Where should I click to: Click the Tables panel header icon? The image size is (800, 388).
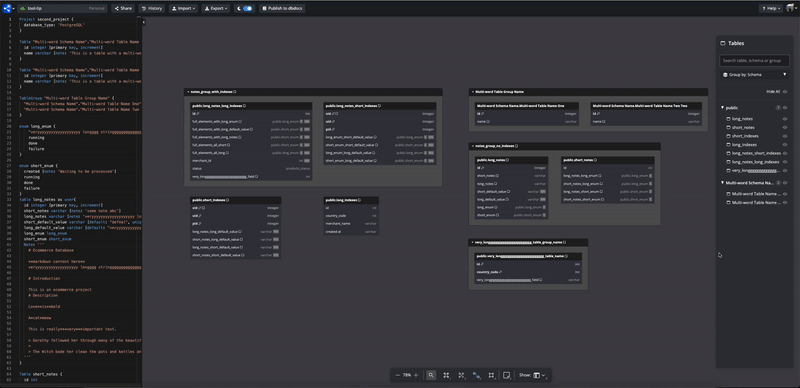722,43
